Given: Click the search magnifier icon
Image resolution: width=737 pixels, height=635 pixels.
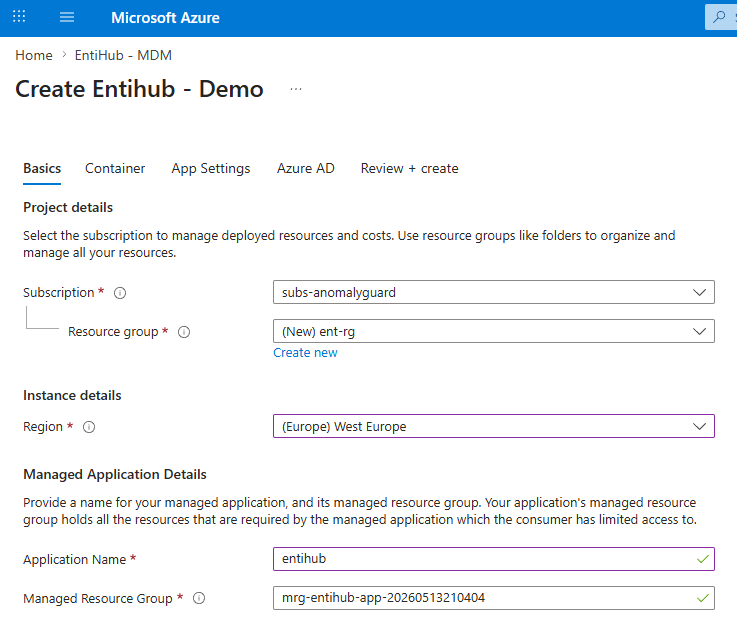Looking at the screenshot, I should (x=719, y=17).
